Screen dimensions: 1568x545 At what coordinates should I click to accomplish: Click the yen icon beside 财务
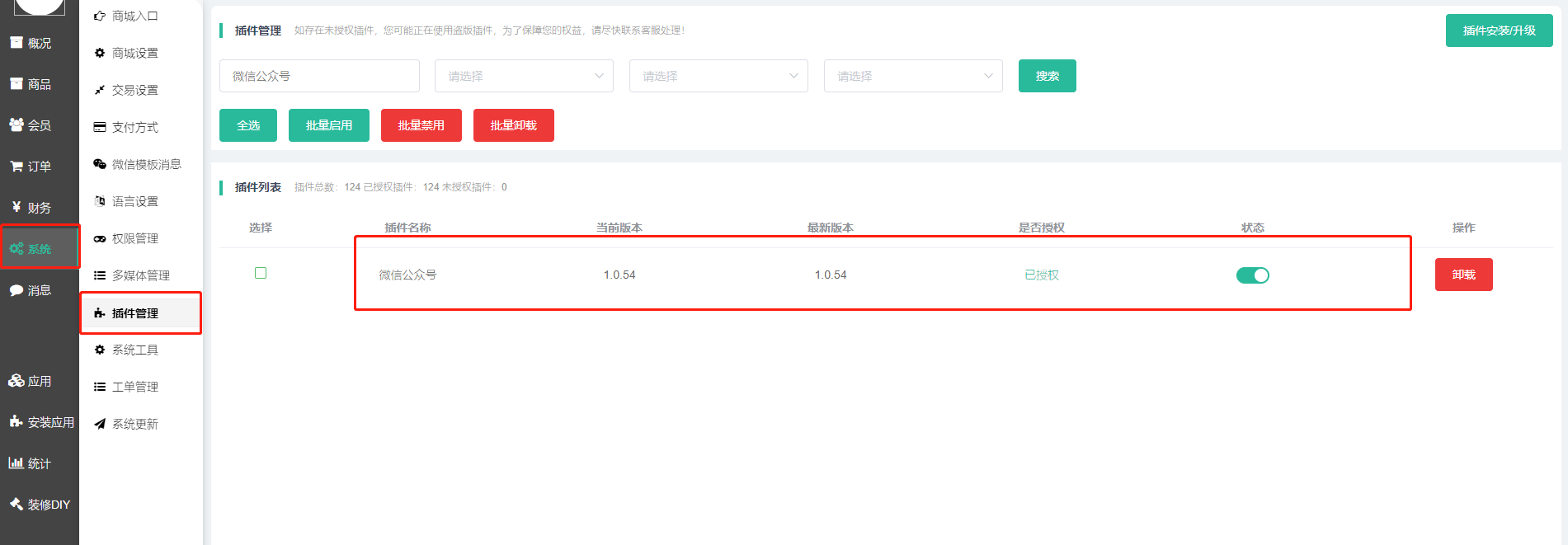16,207
